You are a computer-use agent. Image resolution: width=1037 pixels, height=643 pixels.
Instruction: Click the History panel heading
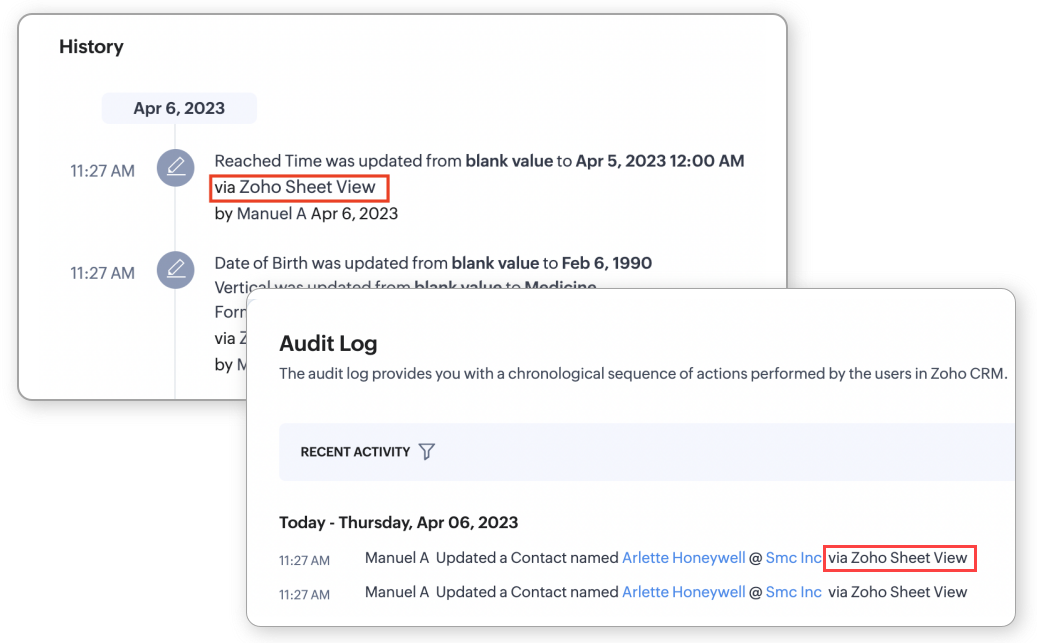coord(91,47)
